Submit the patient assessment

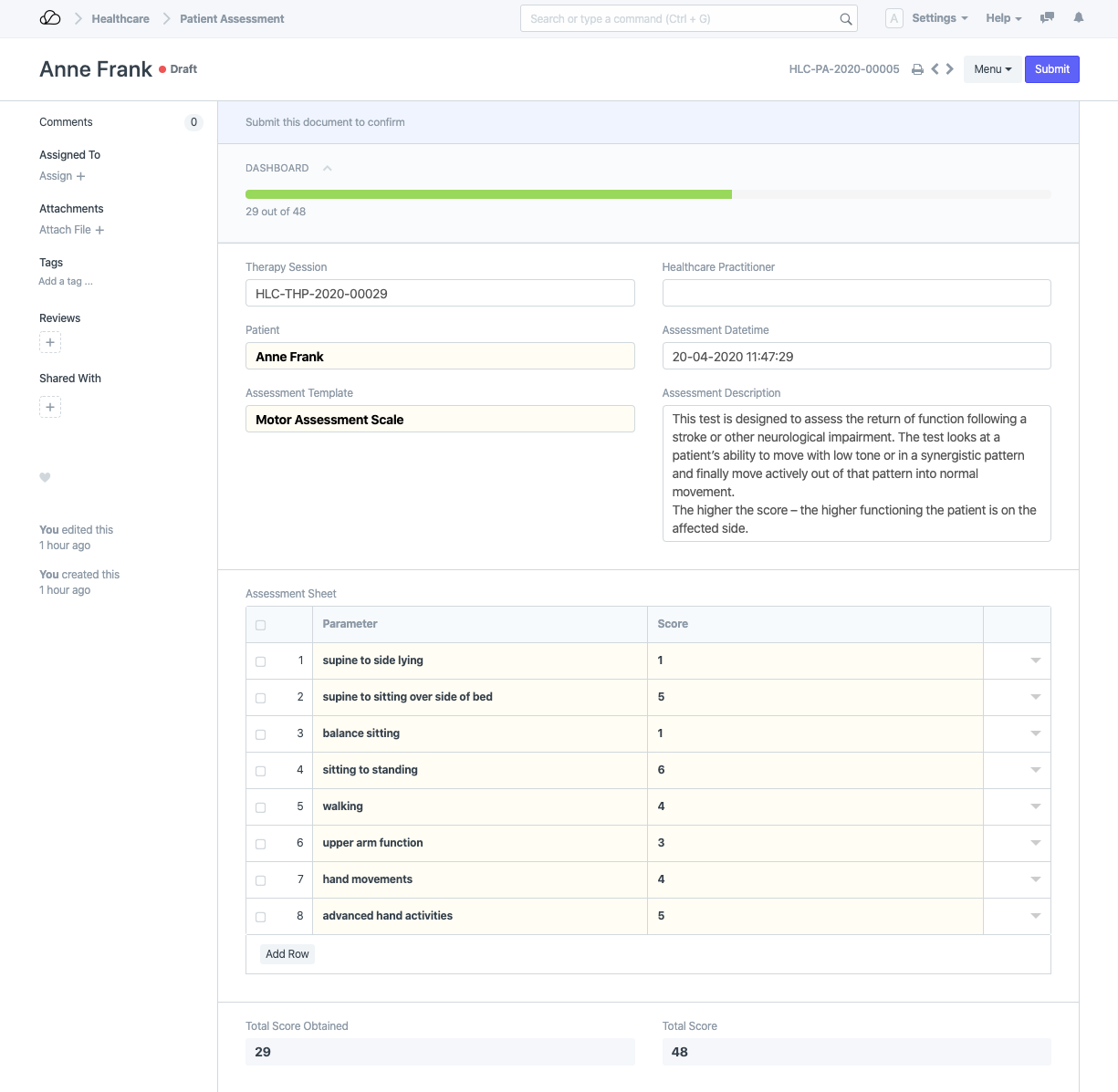[x=1051, y=68]
